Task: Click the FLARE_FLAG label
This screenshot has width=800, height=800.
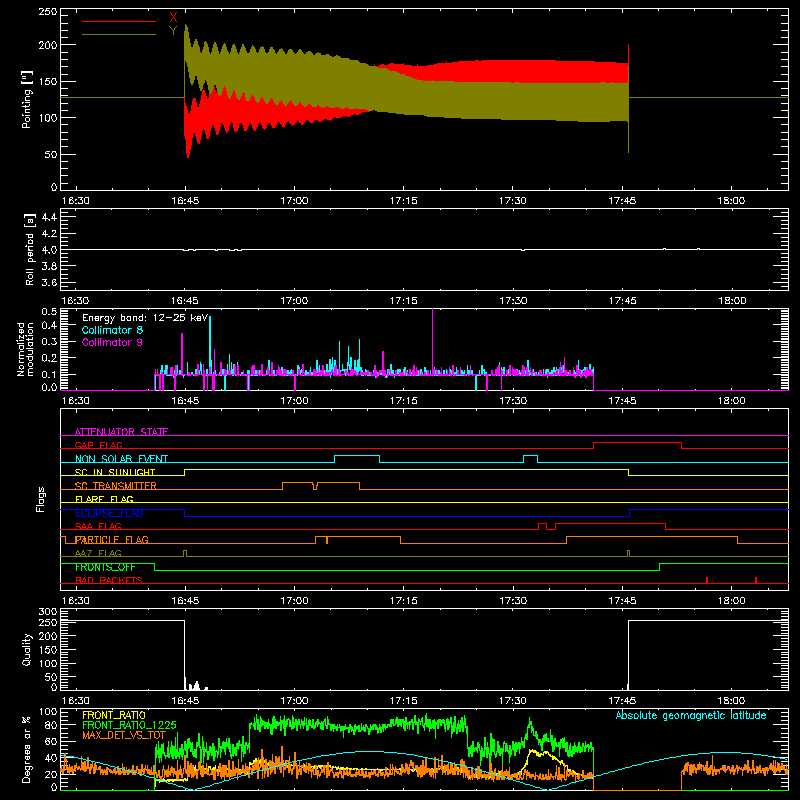Action: 104,499
